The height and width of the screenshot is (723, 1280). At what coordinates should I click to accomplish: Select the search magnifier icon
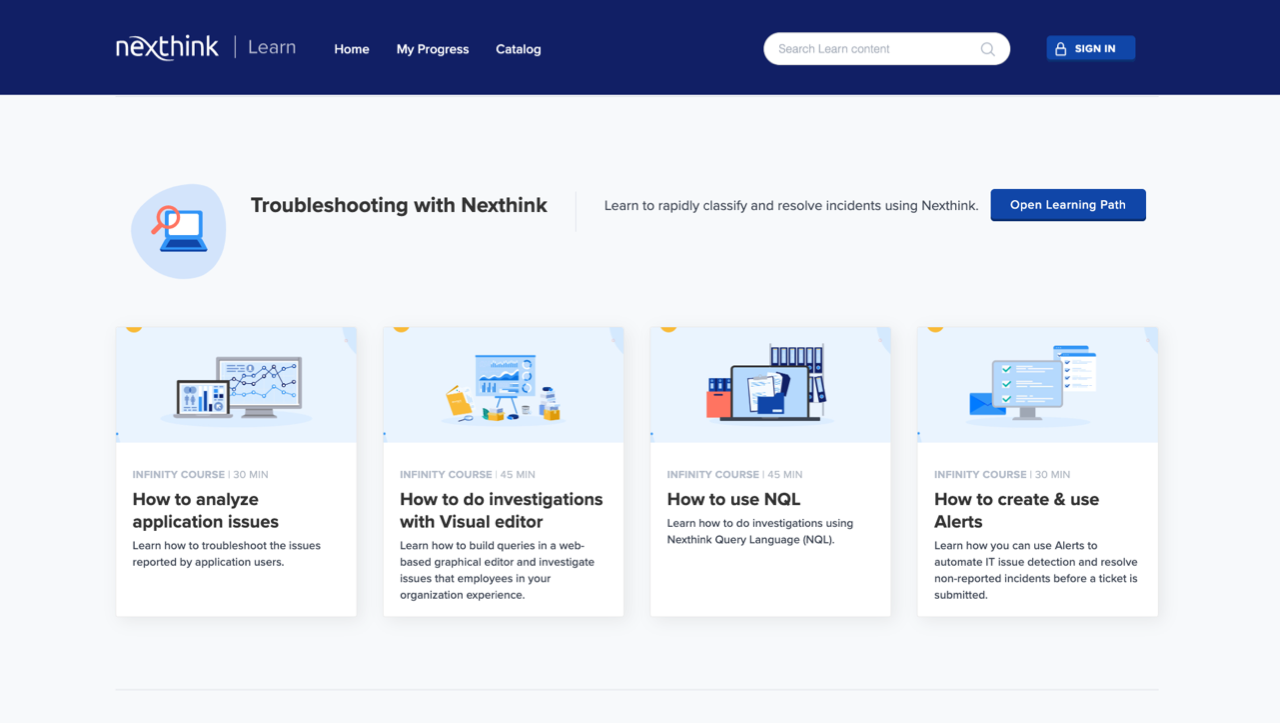[987, 48]
